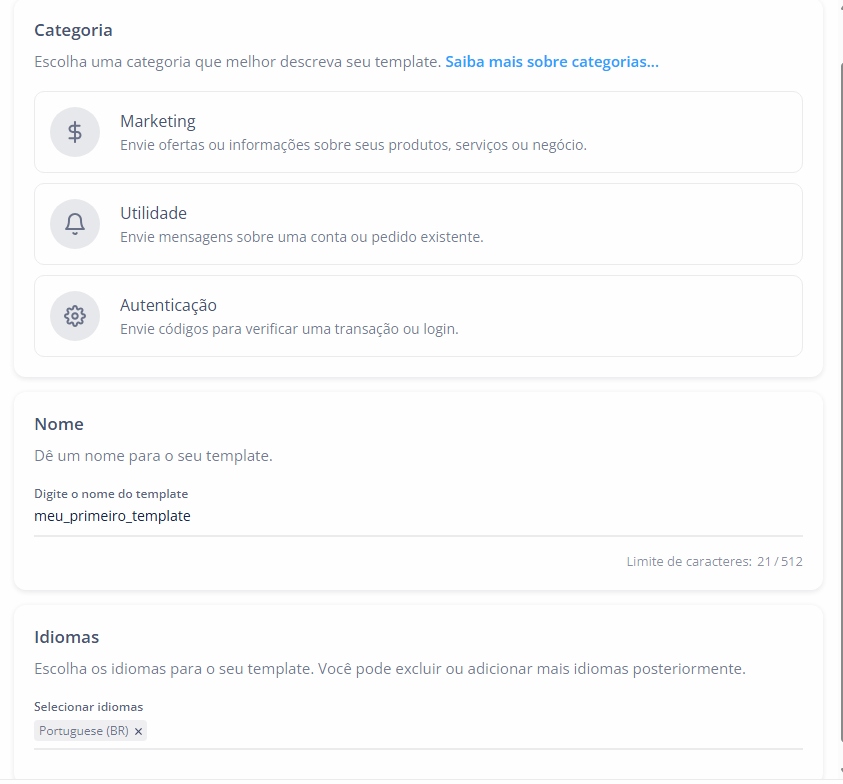
Task: Click the Nome section heading
Action: pyautogui.click(x=59, y=424)
